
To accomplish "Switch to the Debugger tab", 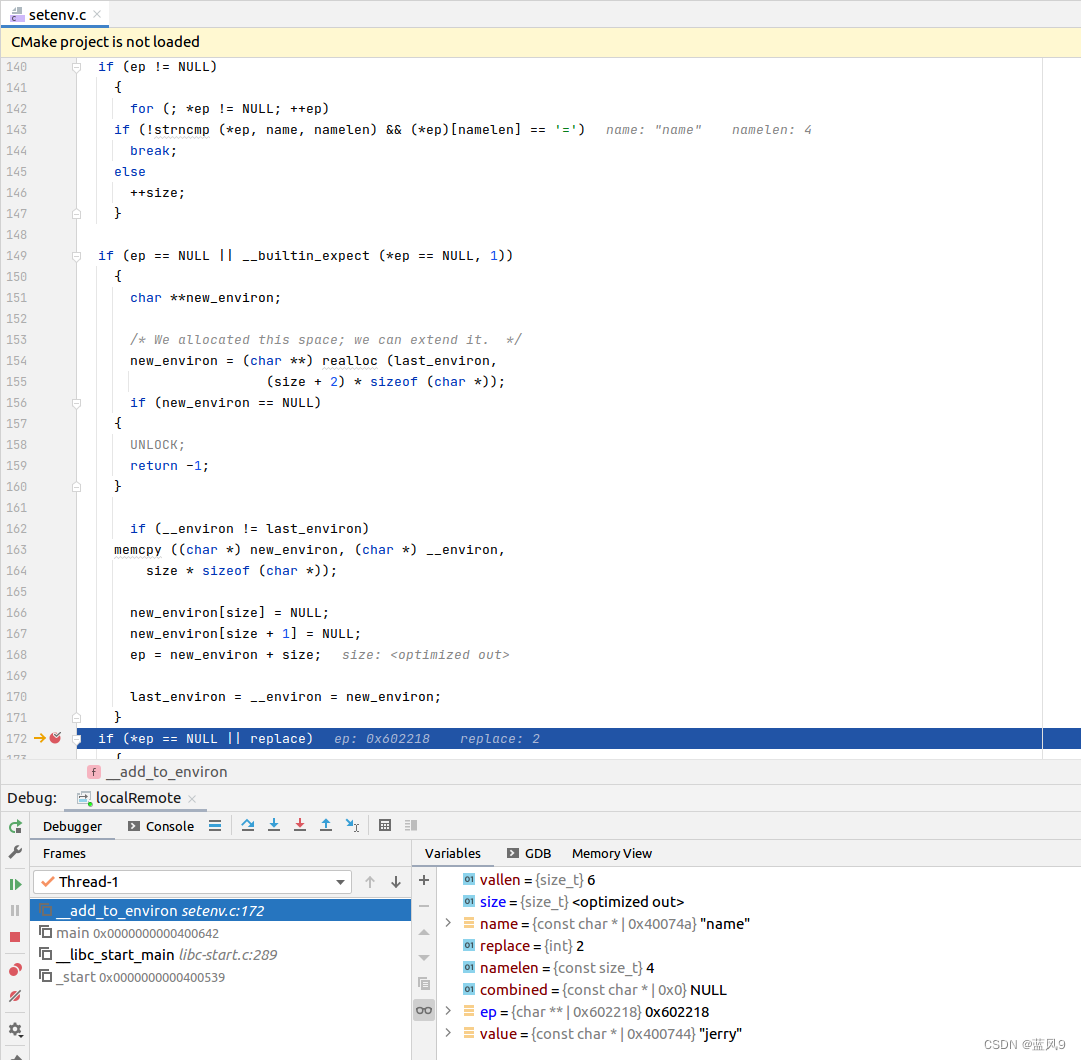I will tap(72, 826).
